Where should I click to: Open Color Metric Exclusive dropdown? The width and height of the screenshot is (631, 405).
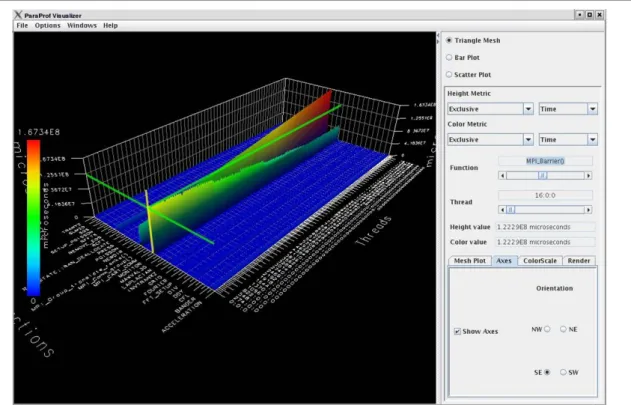pyautogui.click(x=490, y=139)
